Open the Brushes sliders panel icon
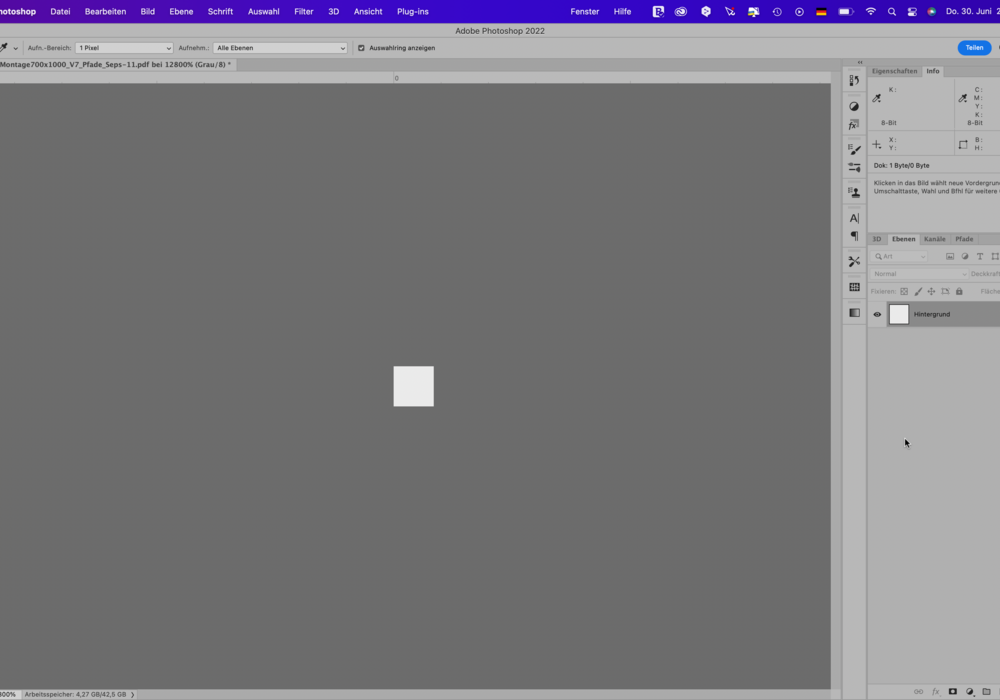This screenshot has width=1000, height=700. [854, 167]
